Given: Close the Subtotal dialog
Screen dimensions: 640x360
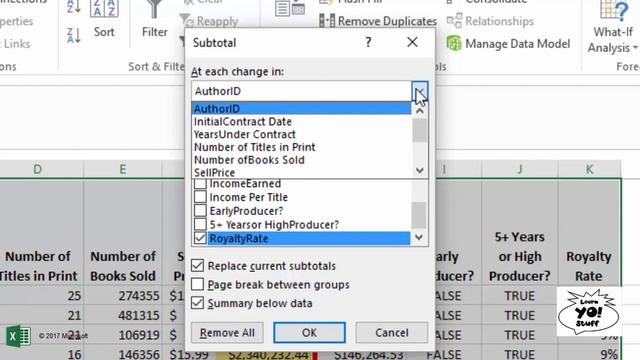Looking at the screenshot, I should (x=412, y=42).
